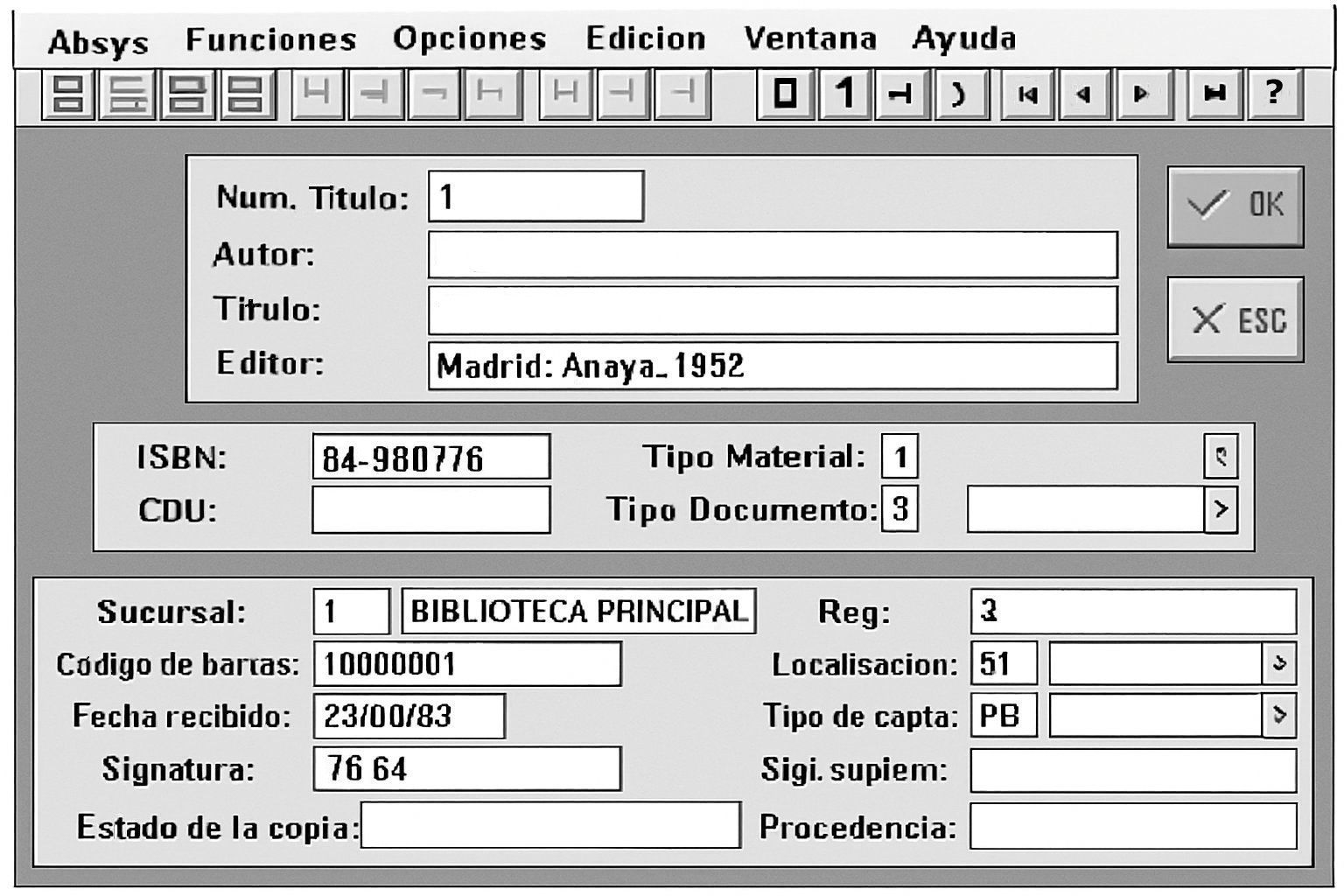The height and width of the screenshot is (896, 1344).
Task: Expand the Localisacion list arrow
Action: [1278, 663]
